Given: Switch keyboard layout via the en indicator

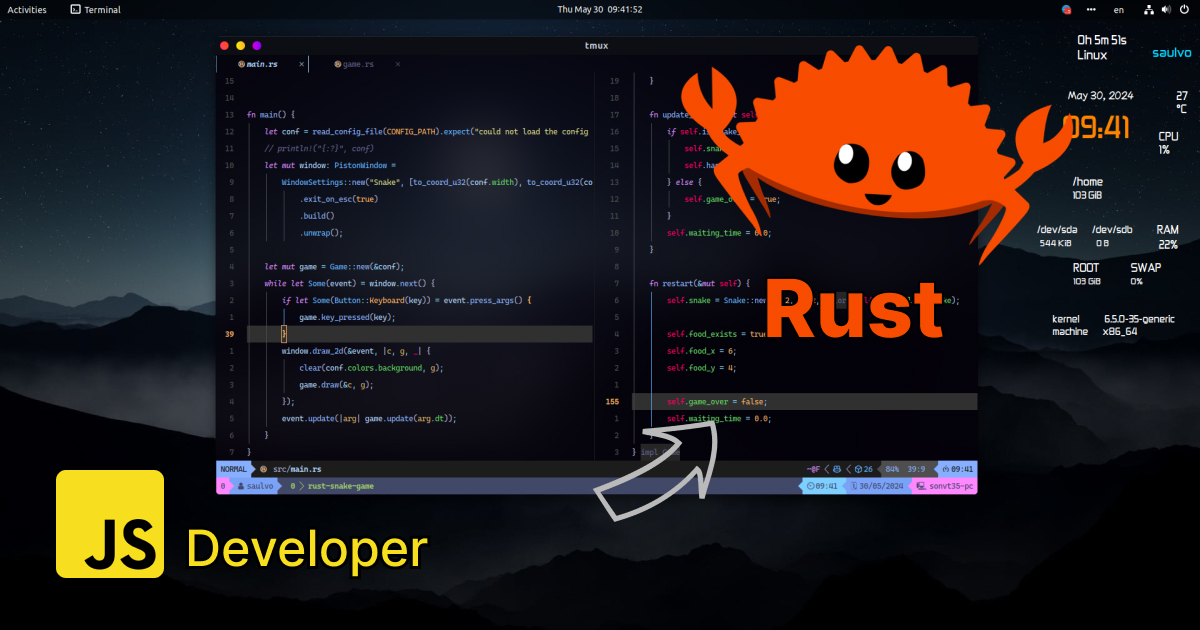Looking at the screenshot, I should (x=1119, y=9).
